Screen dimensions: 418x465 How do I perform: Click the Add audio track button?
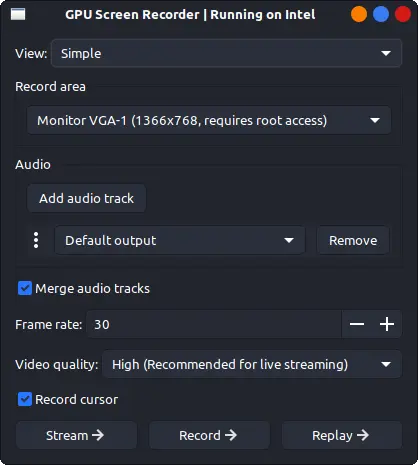tap(86, 198)
